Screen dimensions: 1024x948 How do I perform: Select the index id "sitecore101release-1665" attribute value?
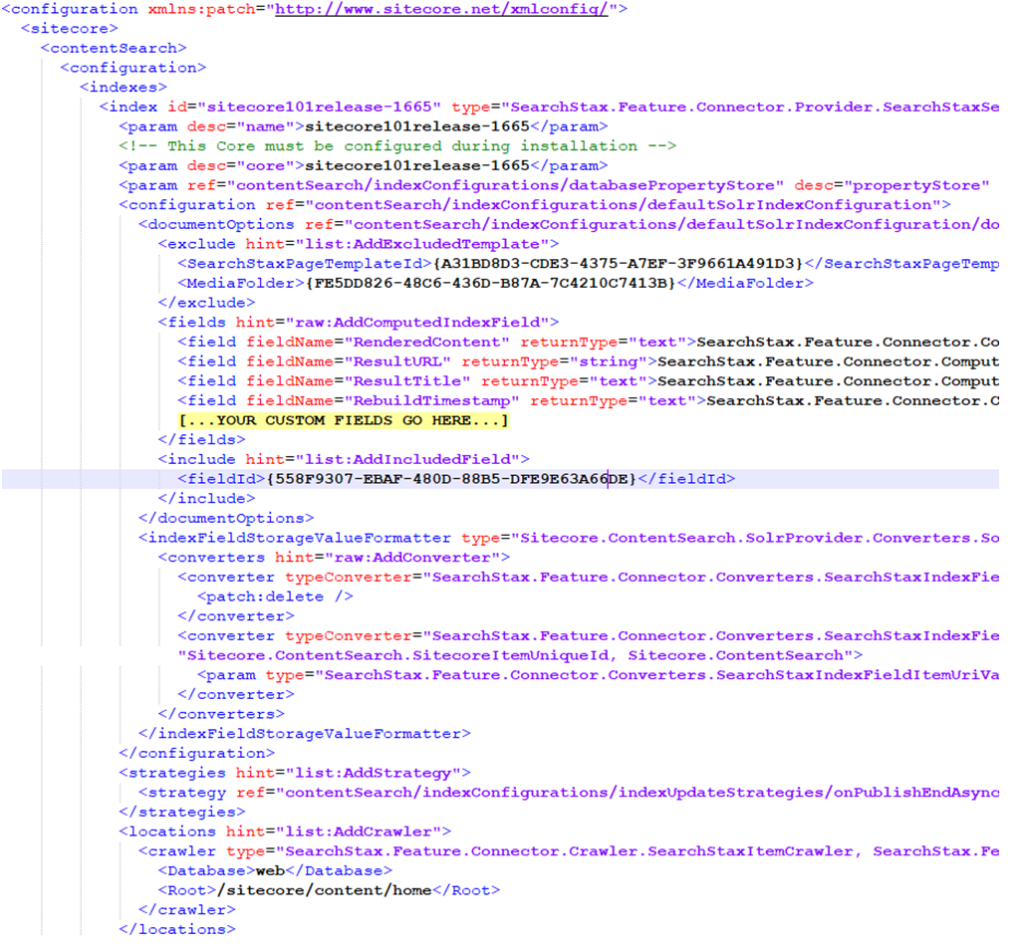point(319,107)
